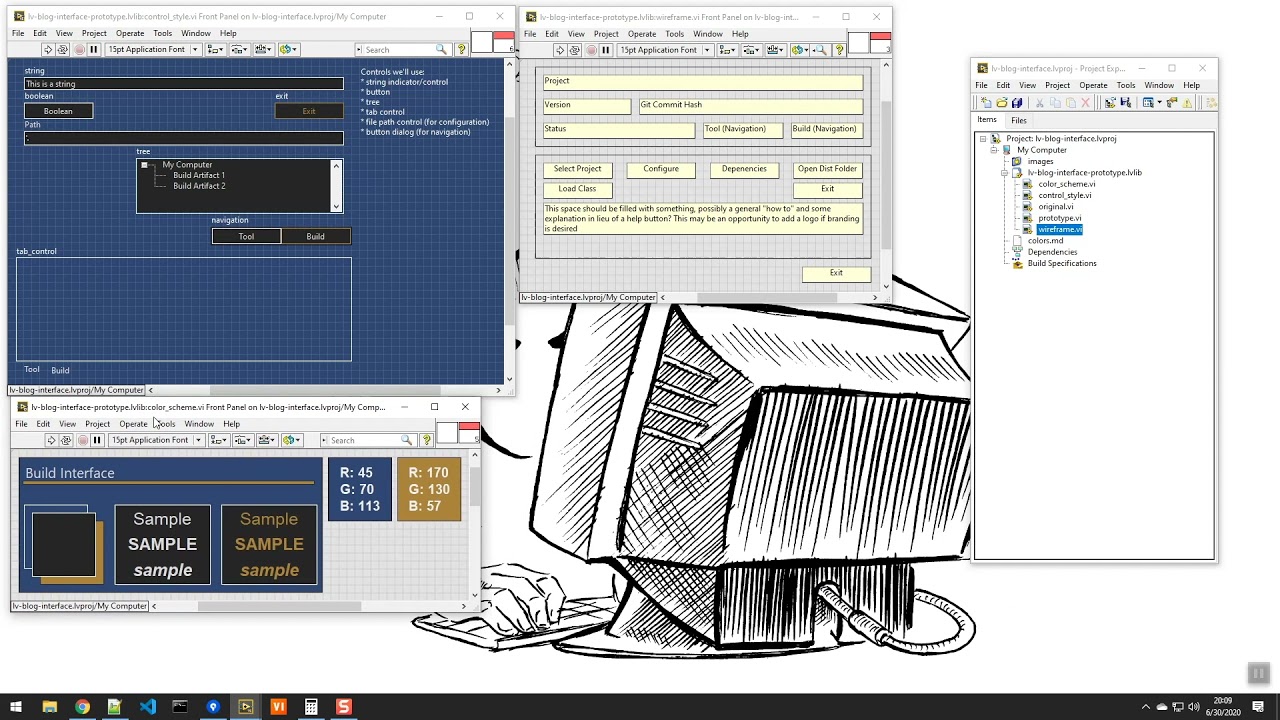Click Abort Execution in color_scheme.vi toolbar
This screenshot has height=720, width=1280.
pyautogui.click(x=82, y=440)
